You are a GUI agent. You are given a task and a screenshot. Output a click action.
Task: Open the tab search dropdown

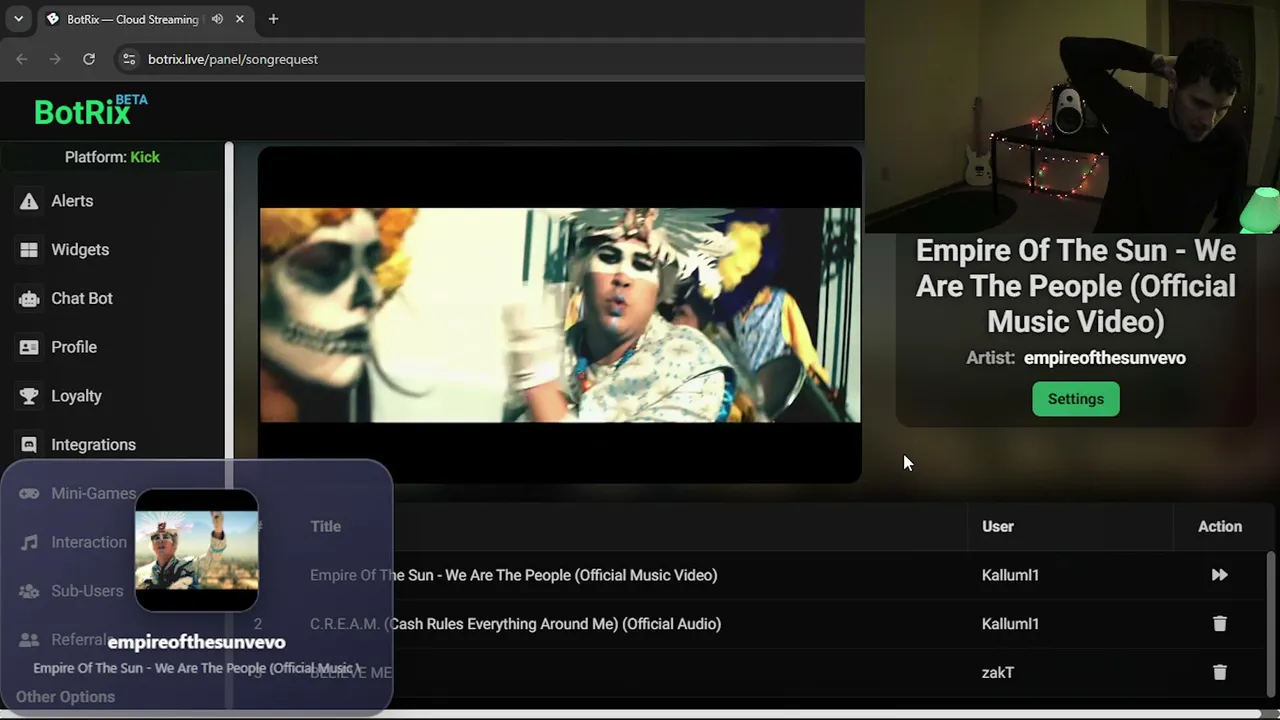pyautogui.click(x=18, y=19)
